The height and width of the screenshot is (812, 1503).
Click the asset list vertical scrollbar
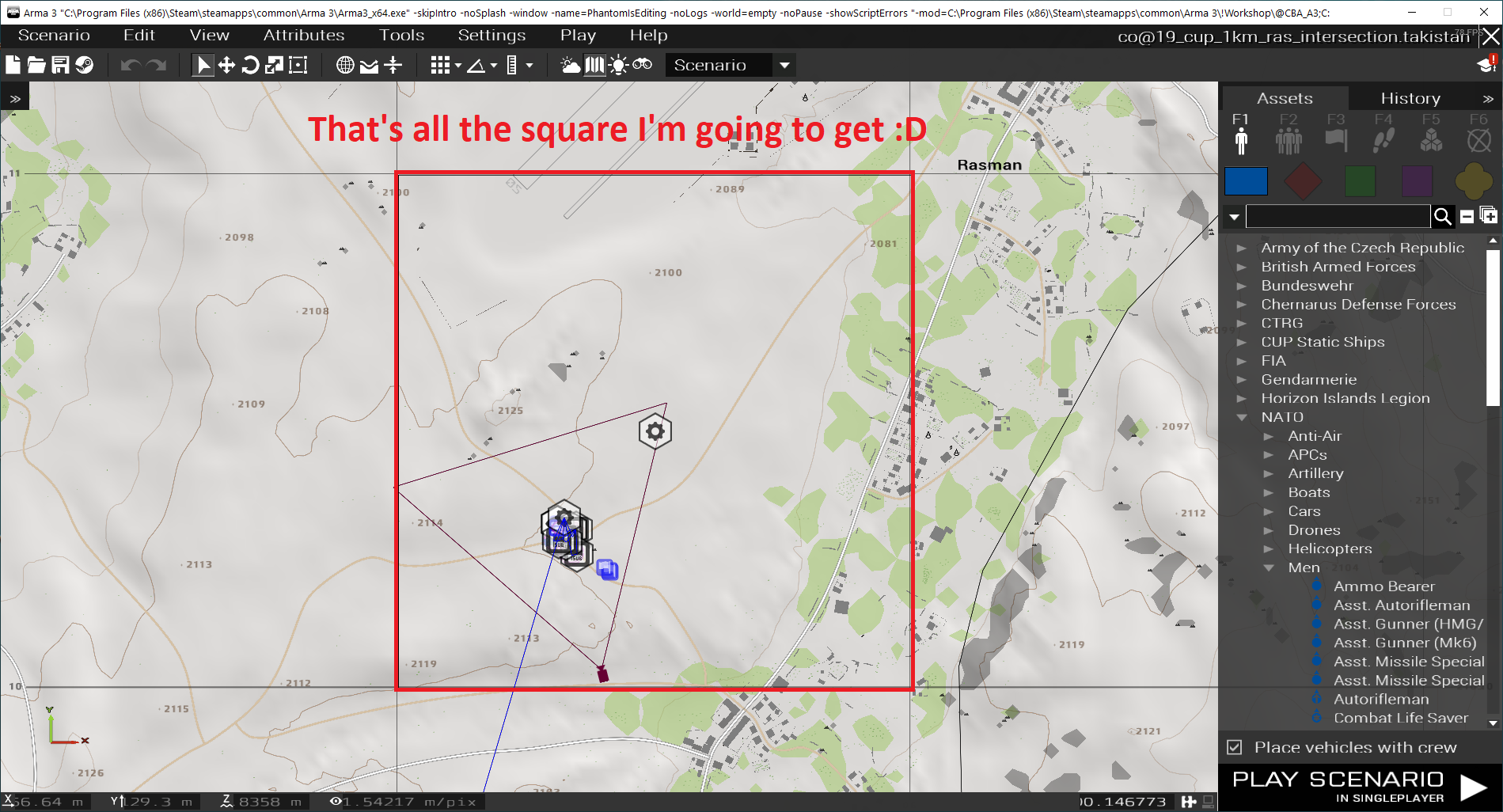pos(1493,328)
